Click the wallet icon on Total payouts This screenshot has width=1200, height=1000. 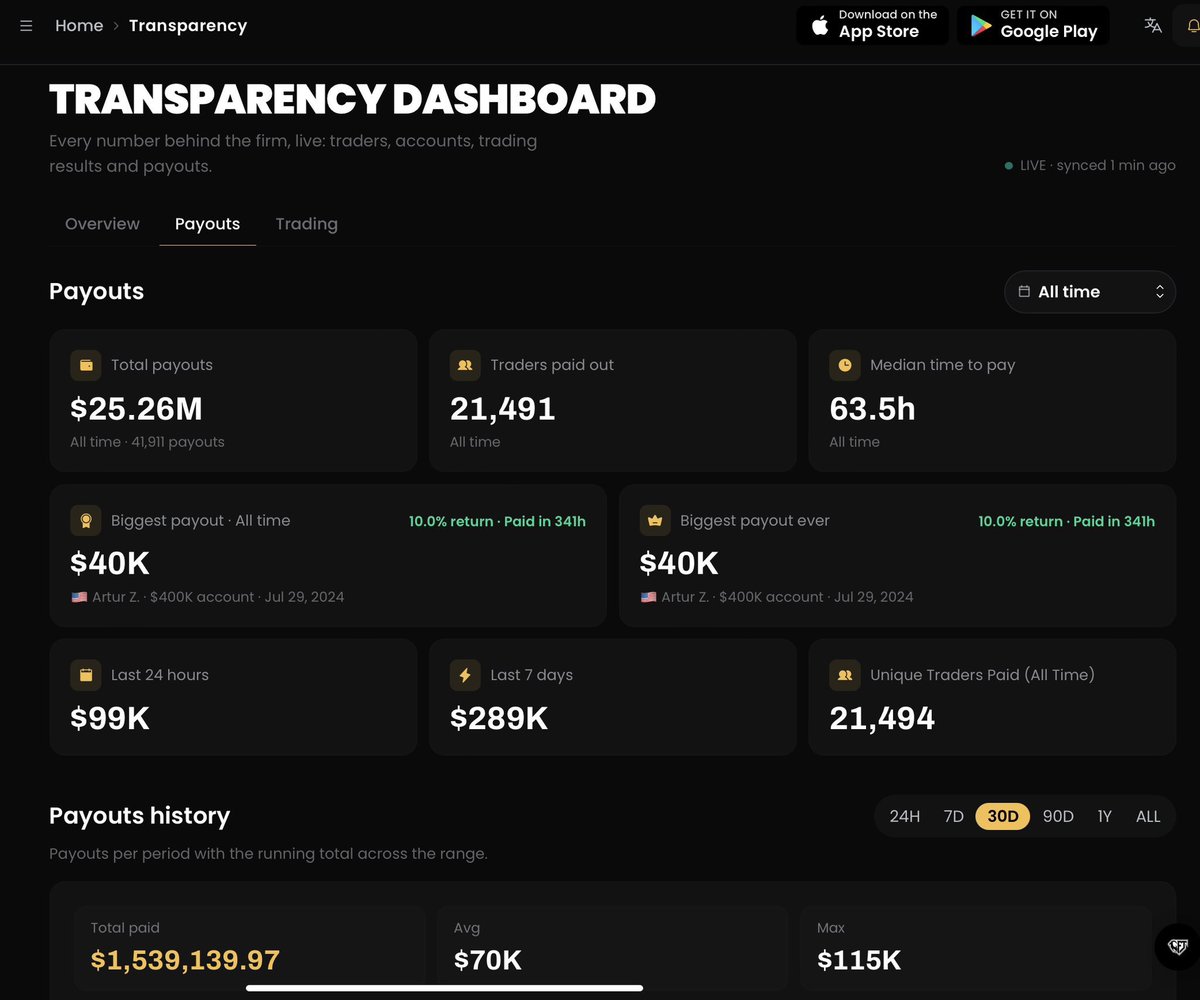[x=86, y=365]
